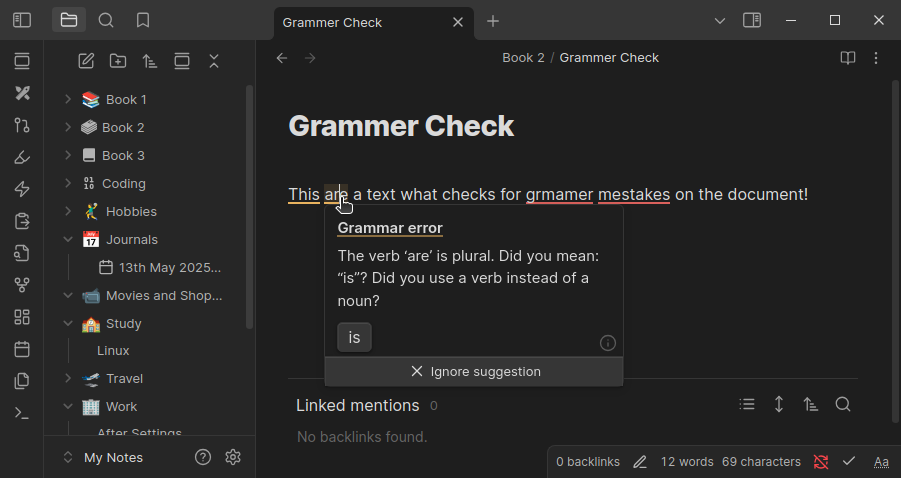Open vault settings gear
The image size is (901, 478).
pos(233,457)
